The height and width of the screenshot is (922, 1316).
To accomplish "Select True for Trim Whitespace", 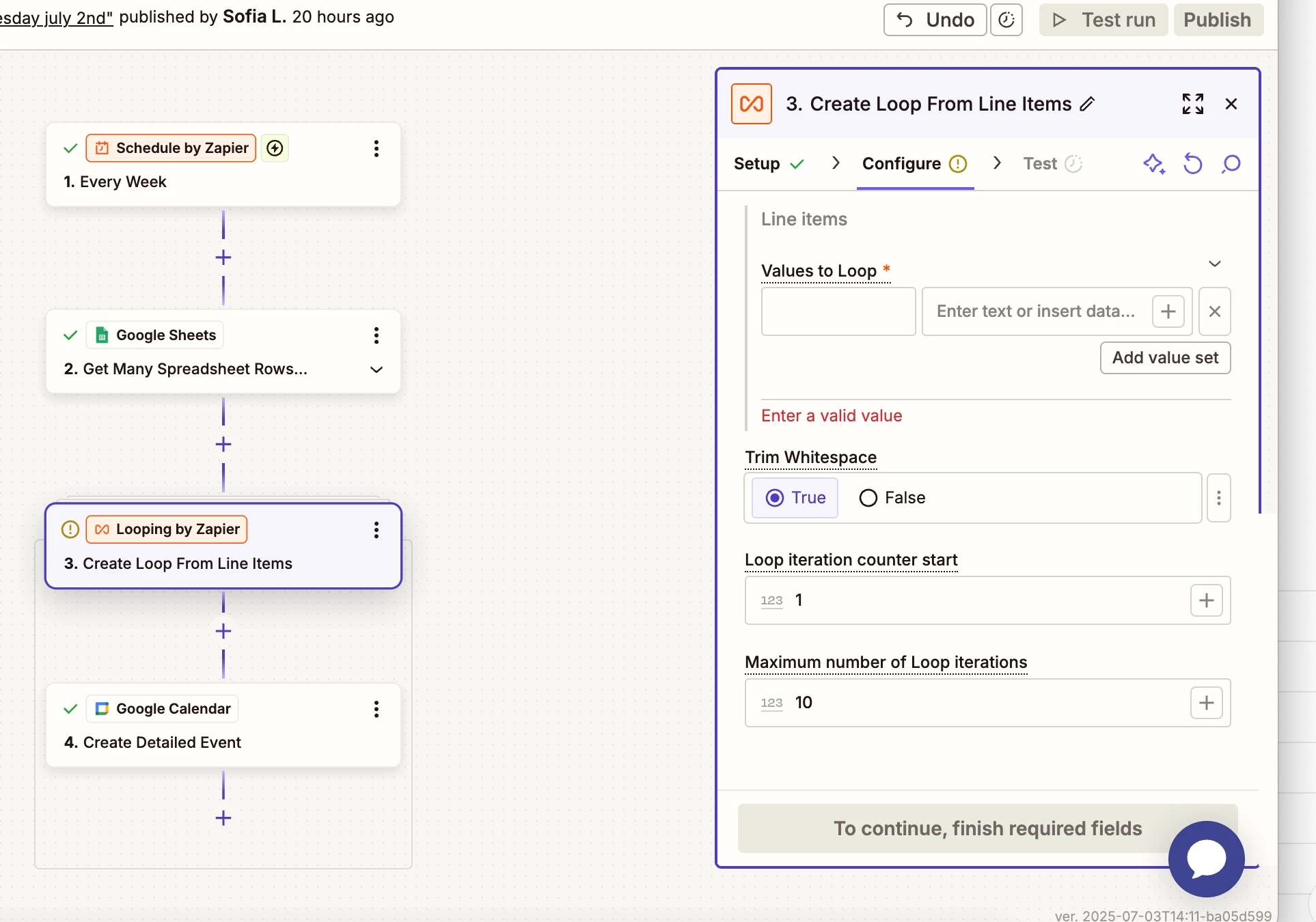I will click(x=795, y=498).
